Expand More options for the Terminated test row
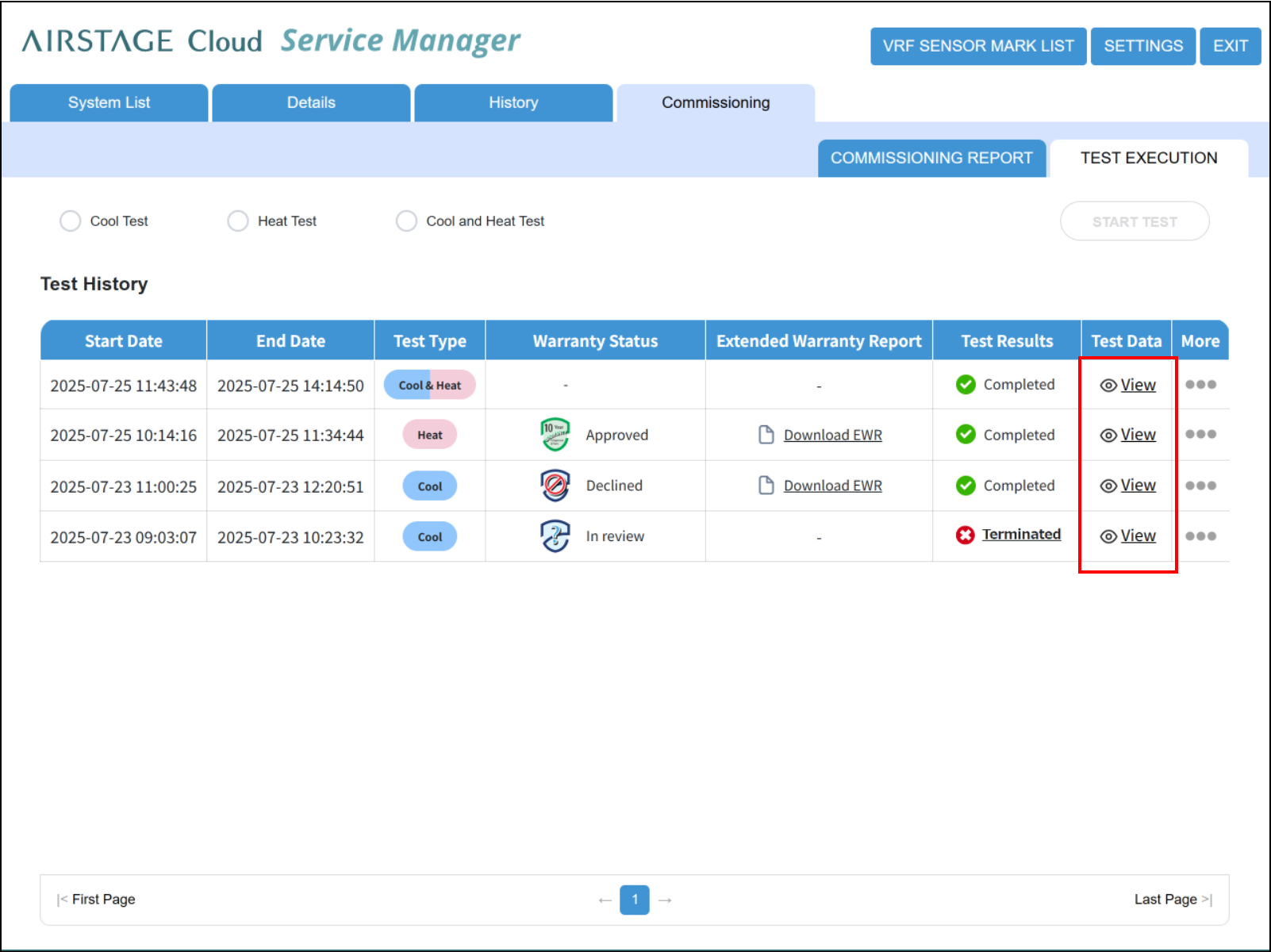 (1201, 536)
